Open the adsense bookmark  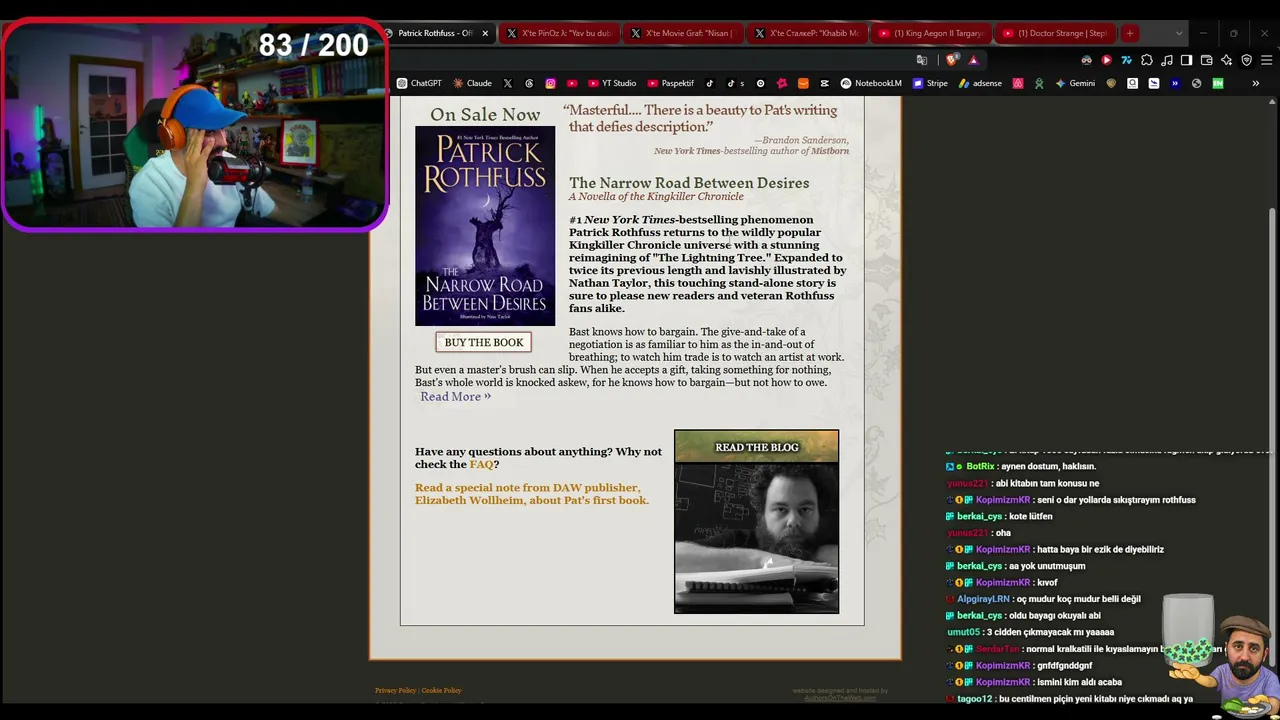[980, 83]
